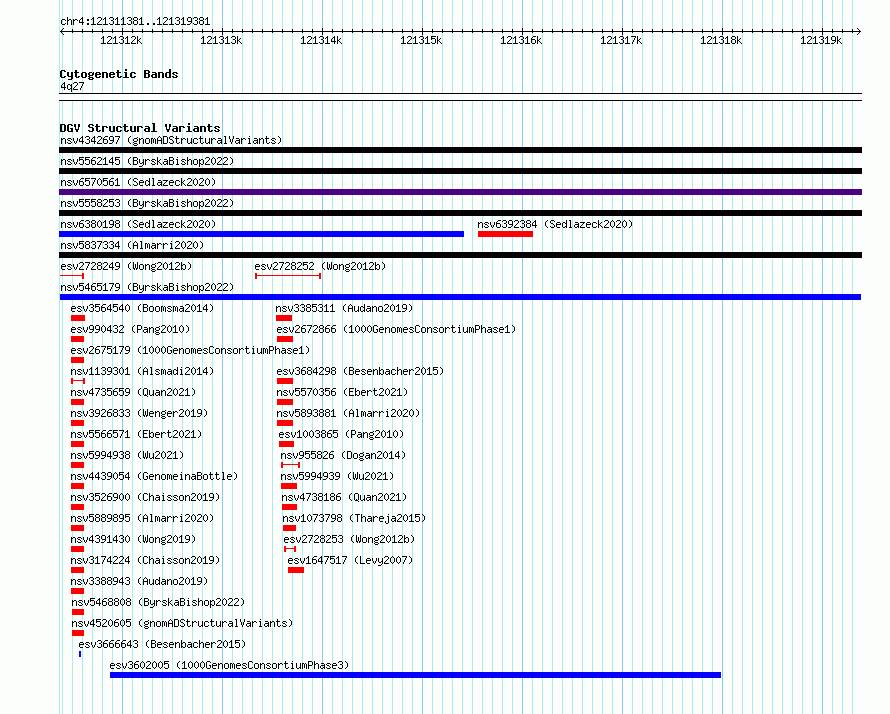The height and width of the screenshot is (714, 890).
Task: Select esv3564540 Boomsma2014 variant
Action: pyautogui.click(x=78, y=318)
